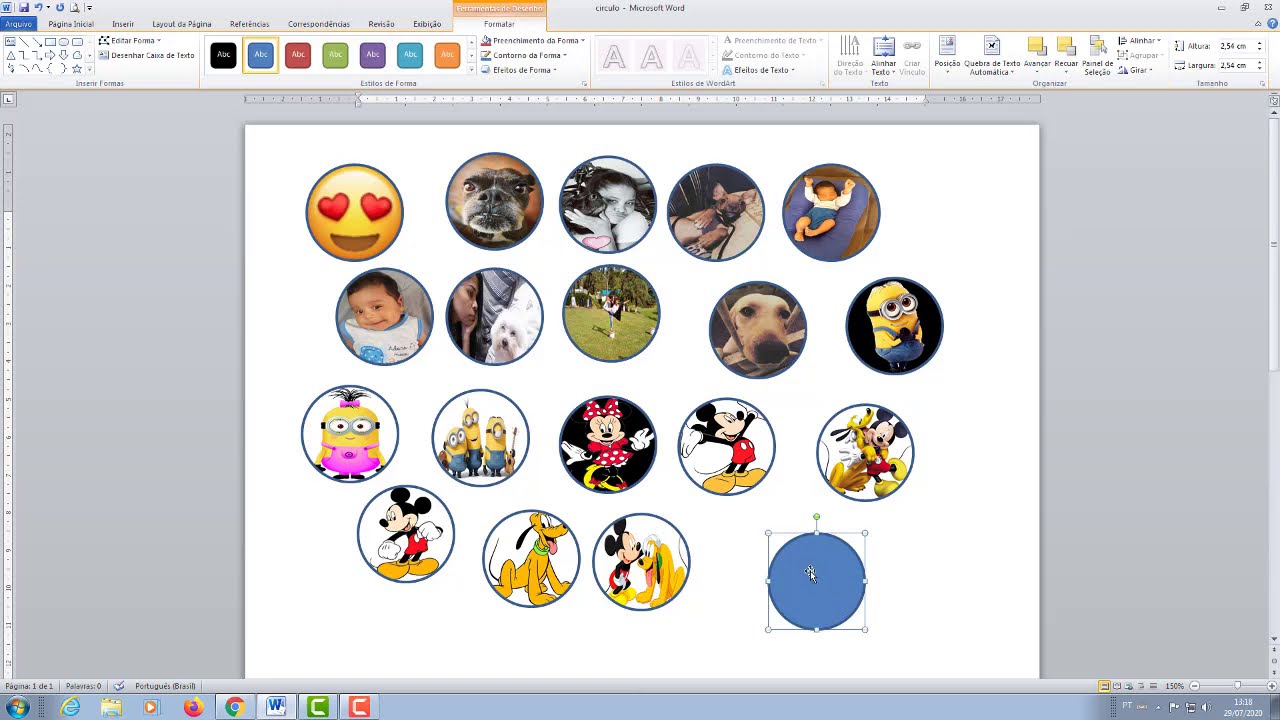
Task: Open the Windows Start menu
Action: (x=17, y=708)
